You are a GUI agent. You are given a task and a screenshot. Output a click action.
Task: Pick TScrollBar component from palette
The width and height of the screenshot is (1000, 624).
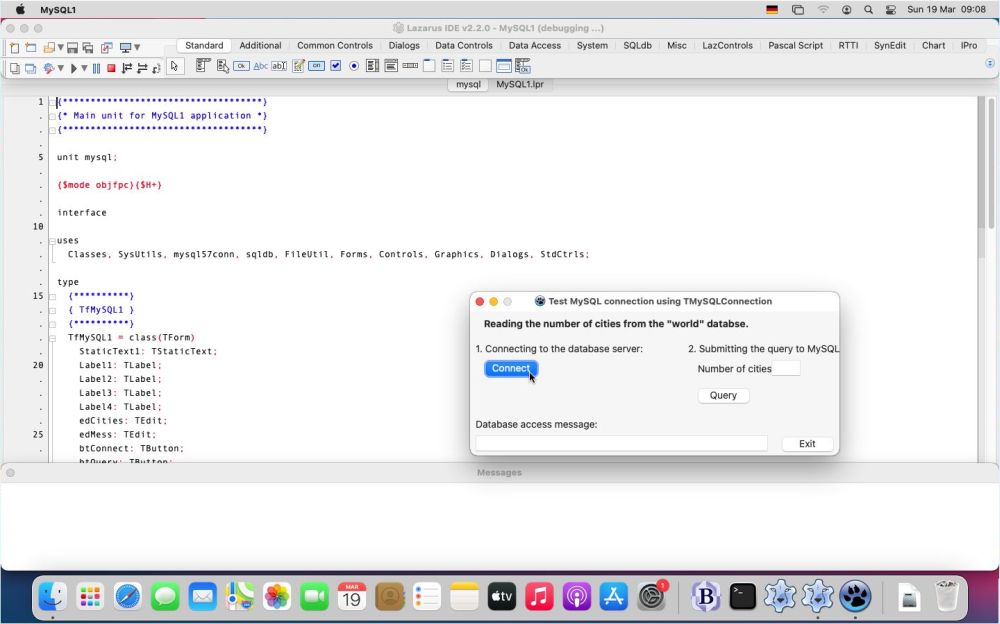coord(410,66)
